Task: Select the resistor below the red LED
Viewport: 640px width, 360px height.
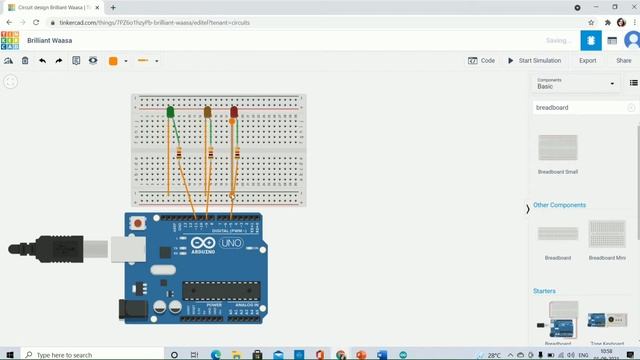Action: tap(237, 153)
